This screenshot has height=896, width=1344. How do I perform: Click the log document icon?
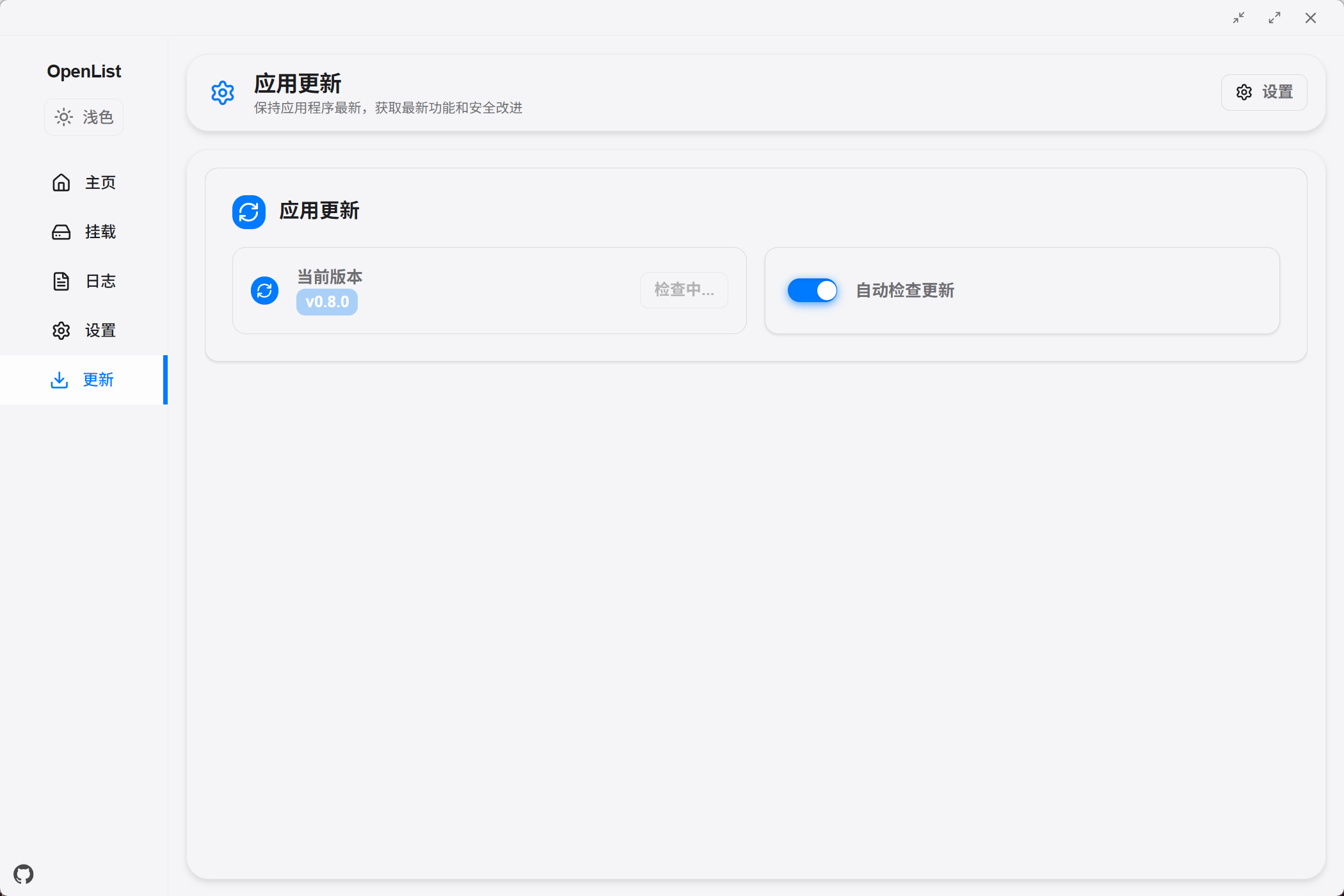61,282
